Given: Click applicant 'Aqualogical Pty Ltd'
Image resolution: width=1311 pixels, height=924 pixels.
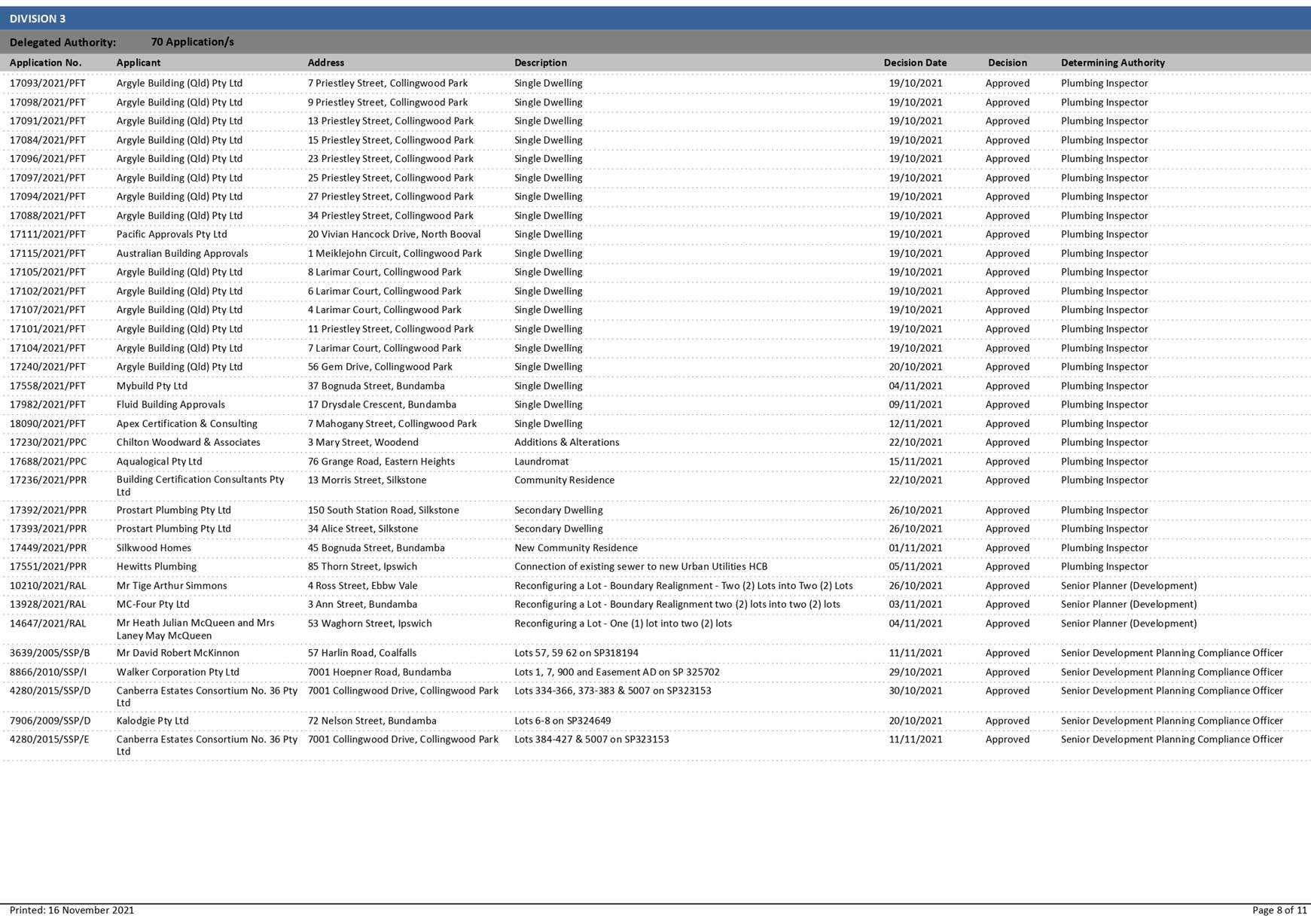Looking at the screenshot, I should point(159,462).
